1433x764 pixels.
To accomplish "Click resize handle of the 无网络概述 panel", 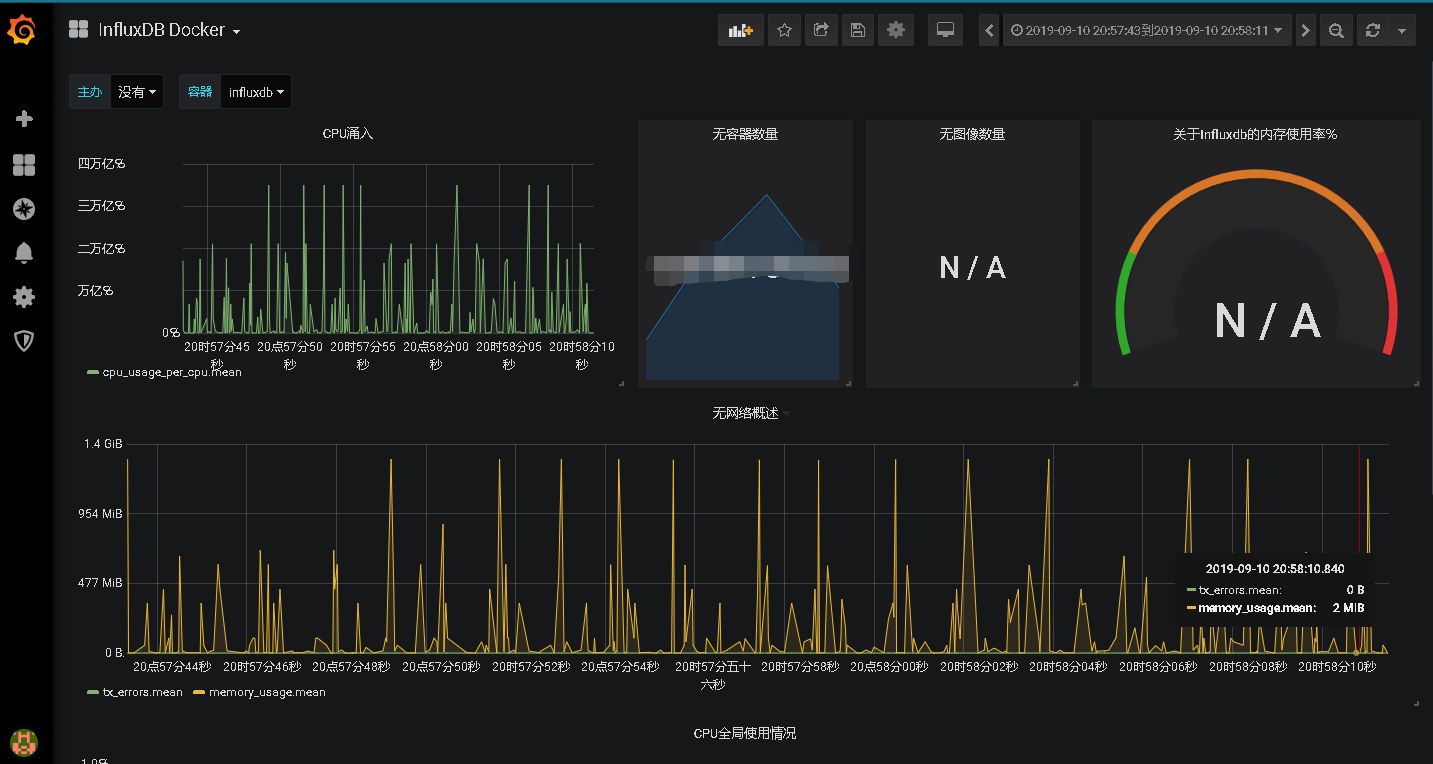I will 1416,703.
